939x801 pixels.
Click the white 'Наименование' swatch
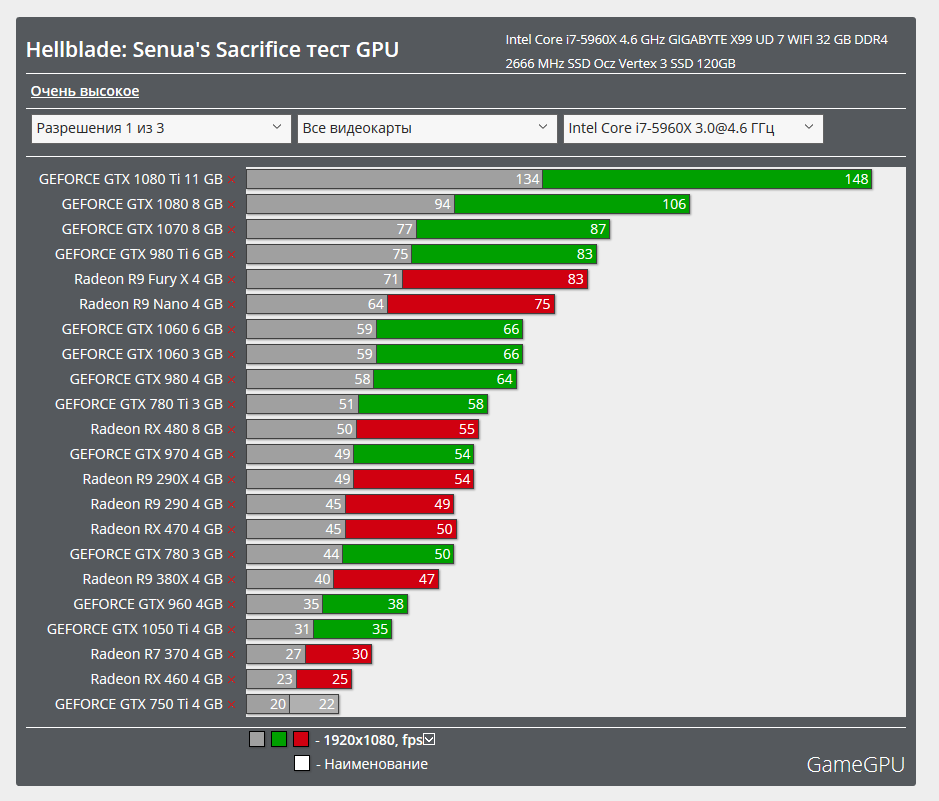tap(302, 764)
